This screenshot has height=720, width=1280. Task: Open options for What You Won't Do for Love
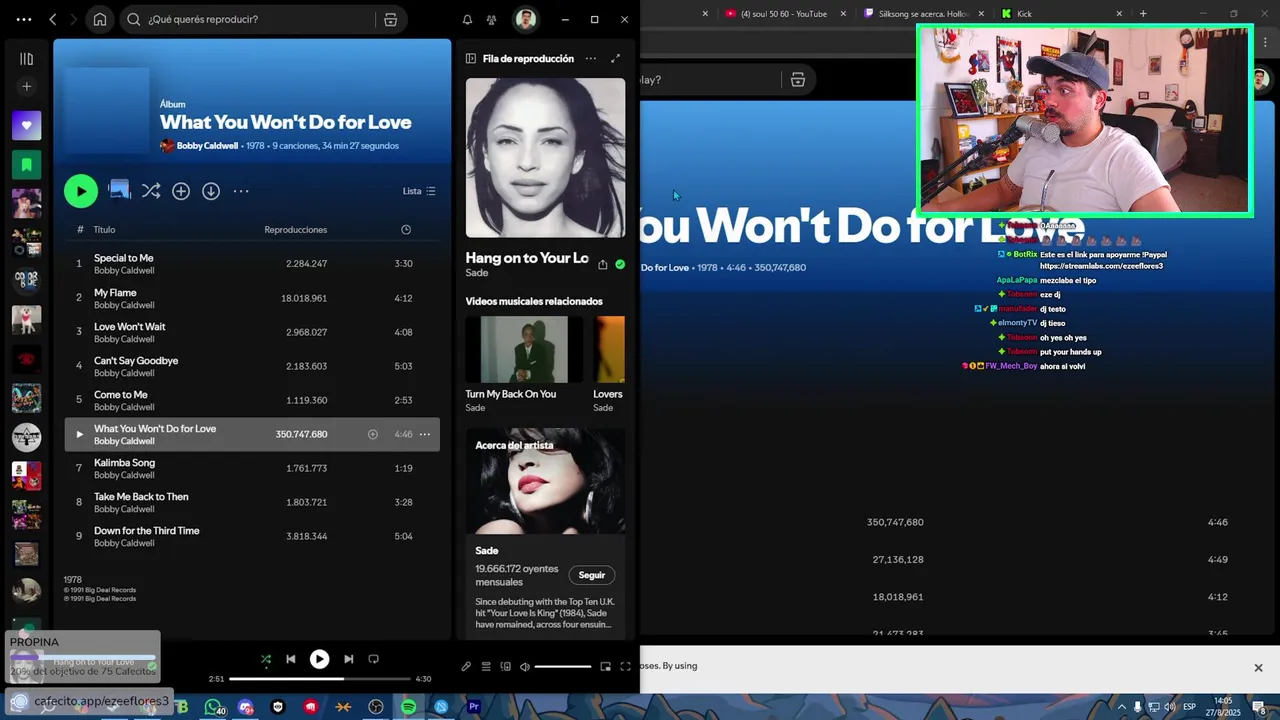425,434
